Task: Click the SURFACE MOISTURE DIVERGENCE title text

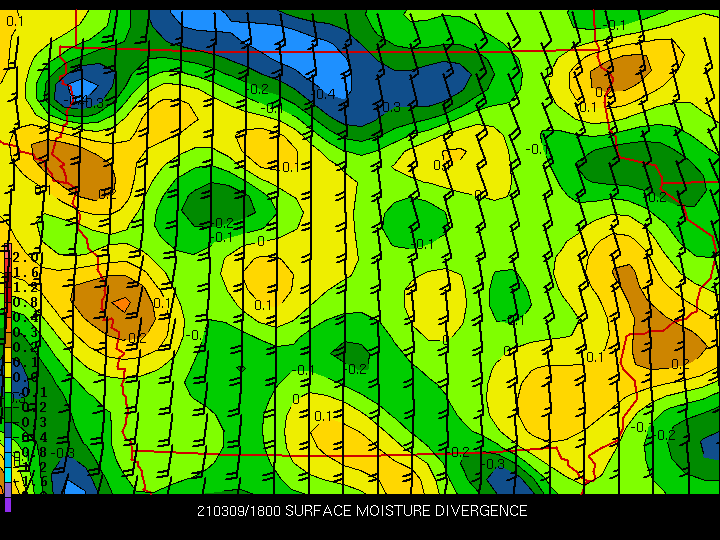Action: click(x=406, y=511)
